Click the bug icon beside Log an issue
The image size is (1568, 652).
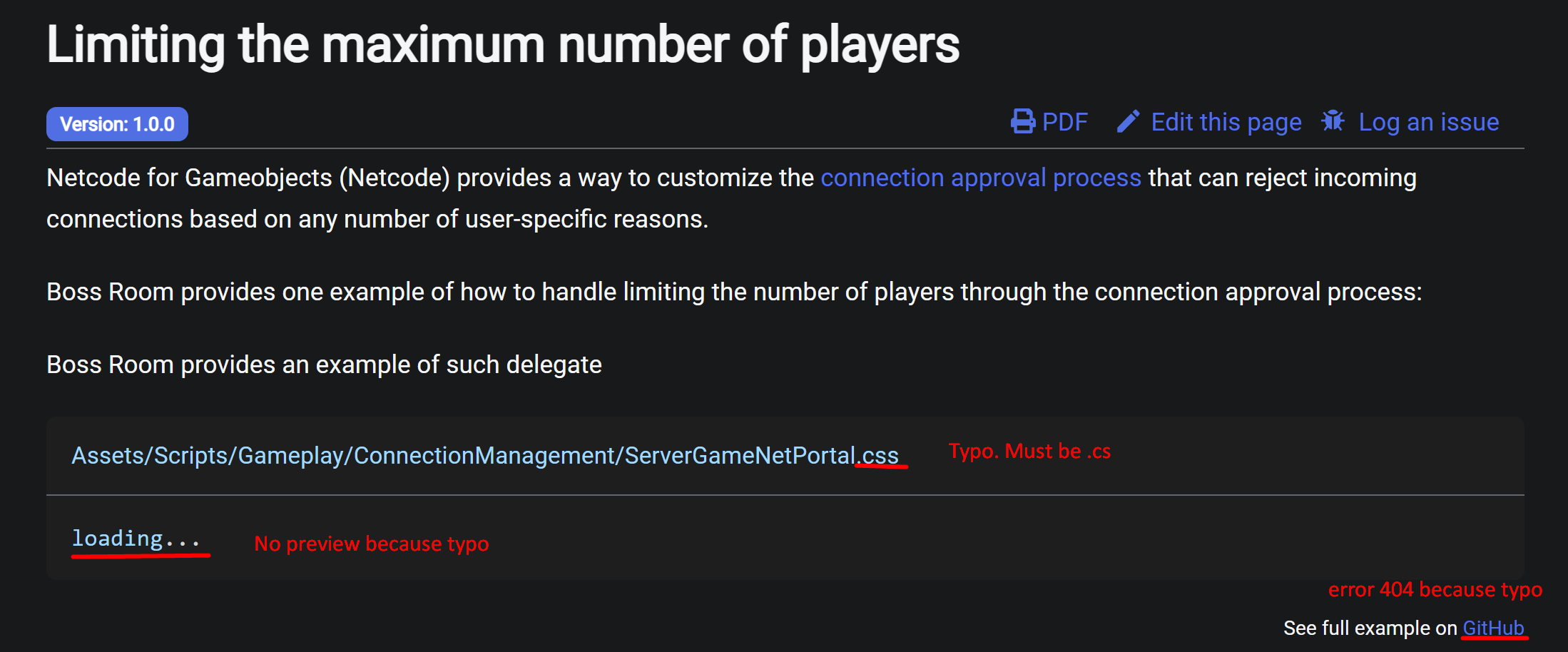[x=1333, y=121]
